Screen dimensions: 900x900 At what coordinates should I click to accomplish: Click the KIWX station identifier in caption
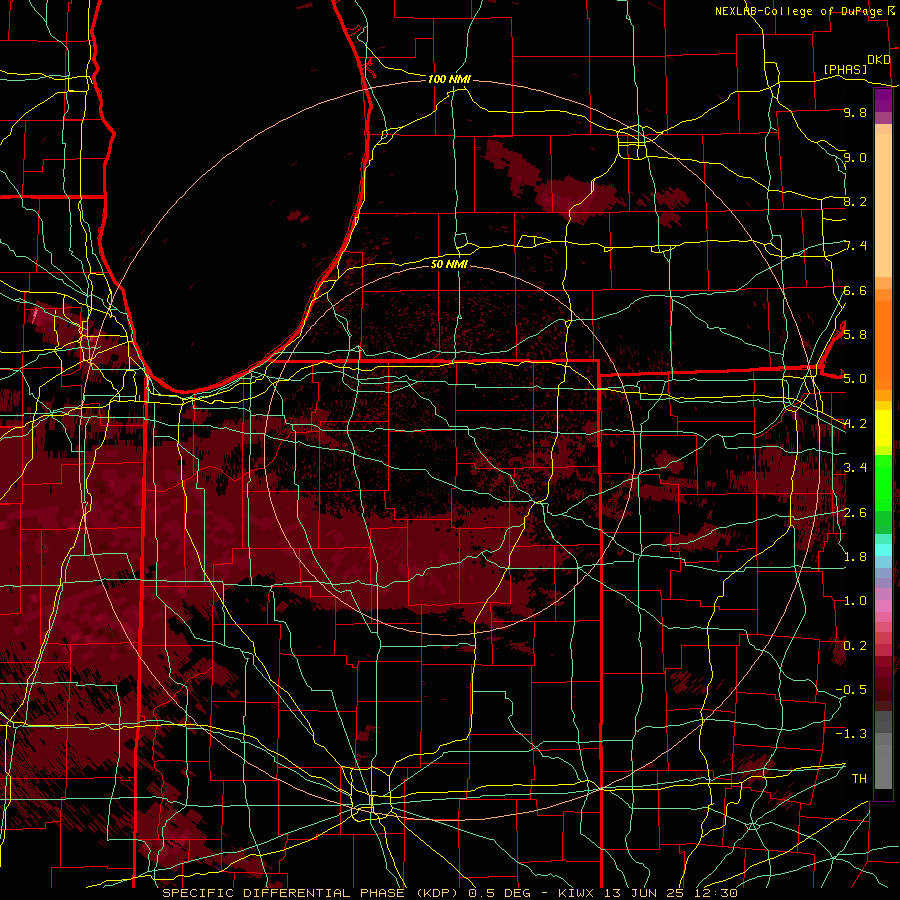tap(577, 893)
